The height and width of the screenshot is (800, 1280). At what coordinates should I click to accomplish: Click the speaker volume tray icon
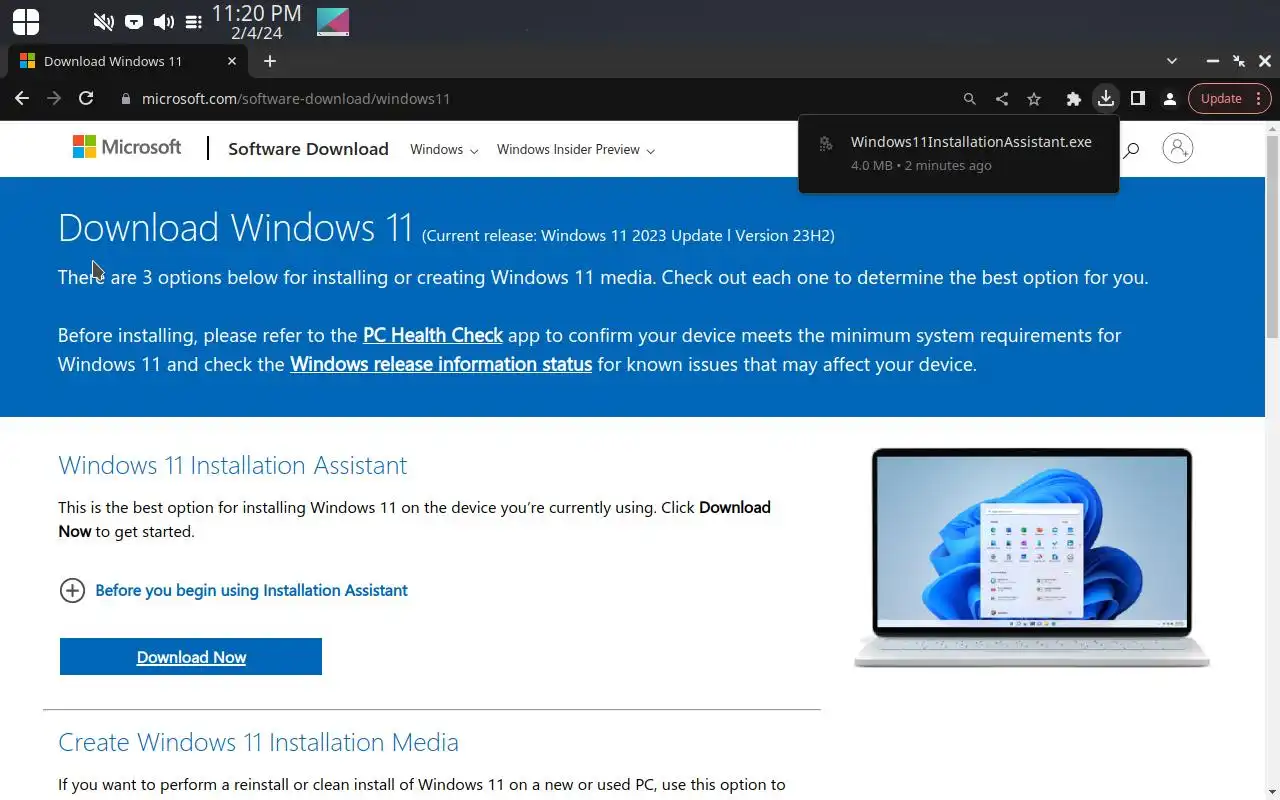(164, 22)
